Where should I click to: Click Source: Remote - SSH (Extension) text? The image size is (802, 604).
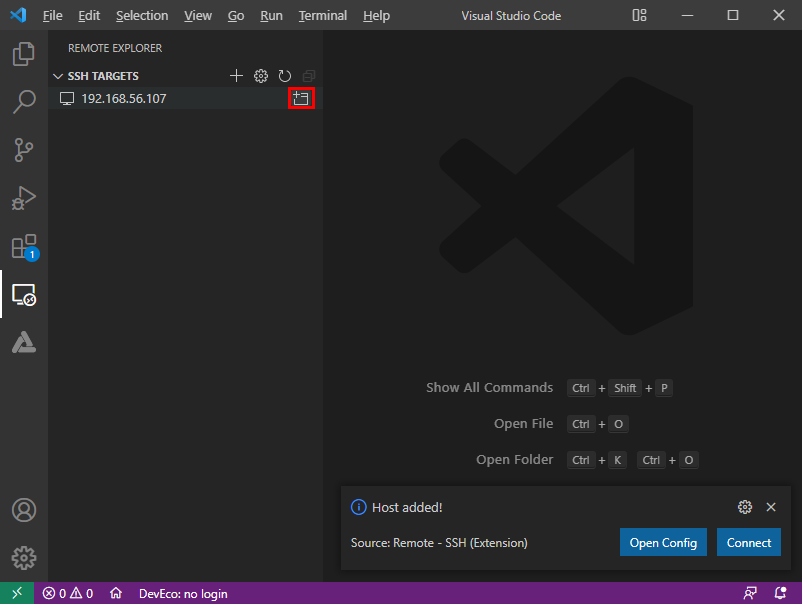coord(439,543)
